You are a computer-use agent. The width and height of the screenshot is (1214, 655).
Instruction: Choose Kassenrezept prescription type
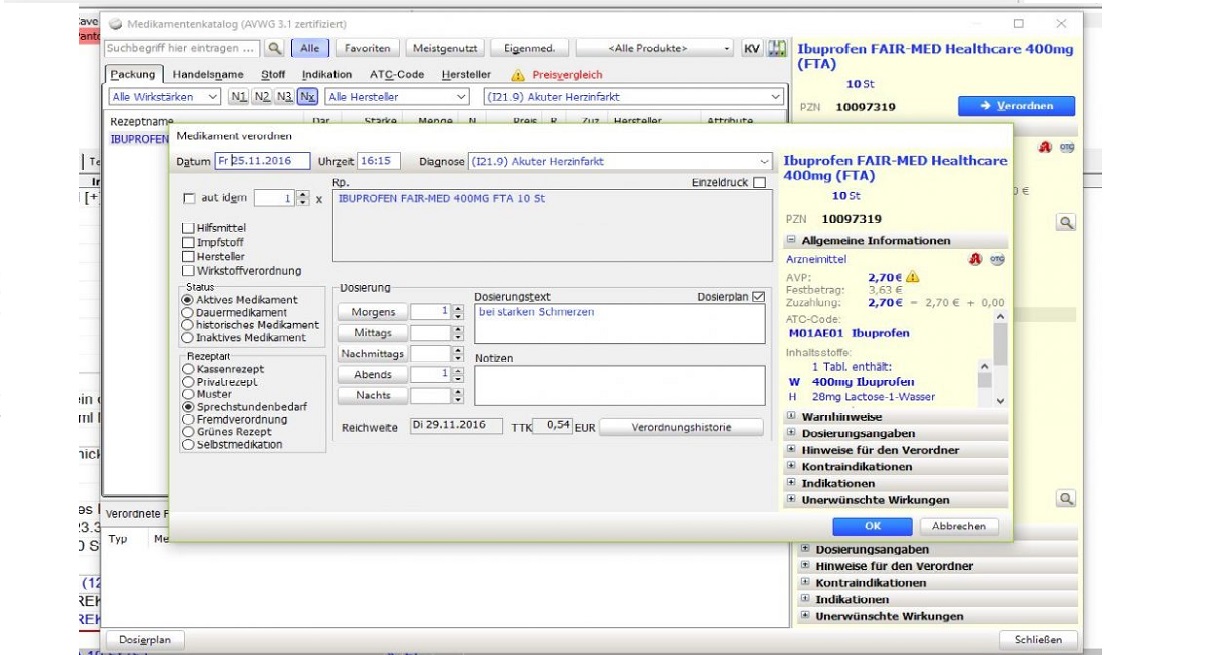click(187, 369)
